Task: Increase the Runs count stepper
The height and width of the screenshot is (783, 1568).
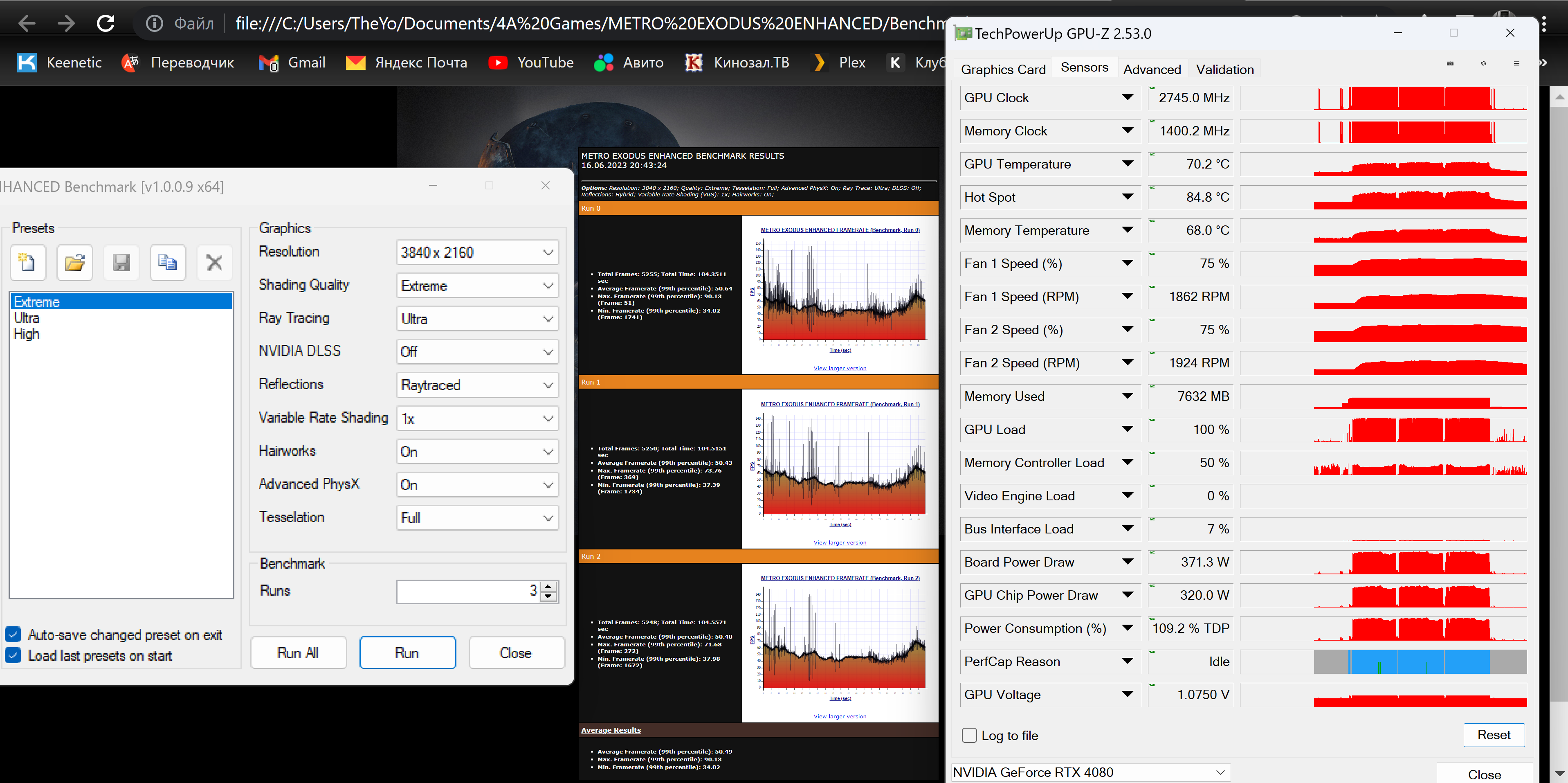Action: [548, 586]
